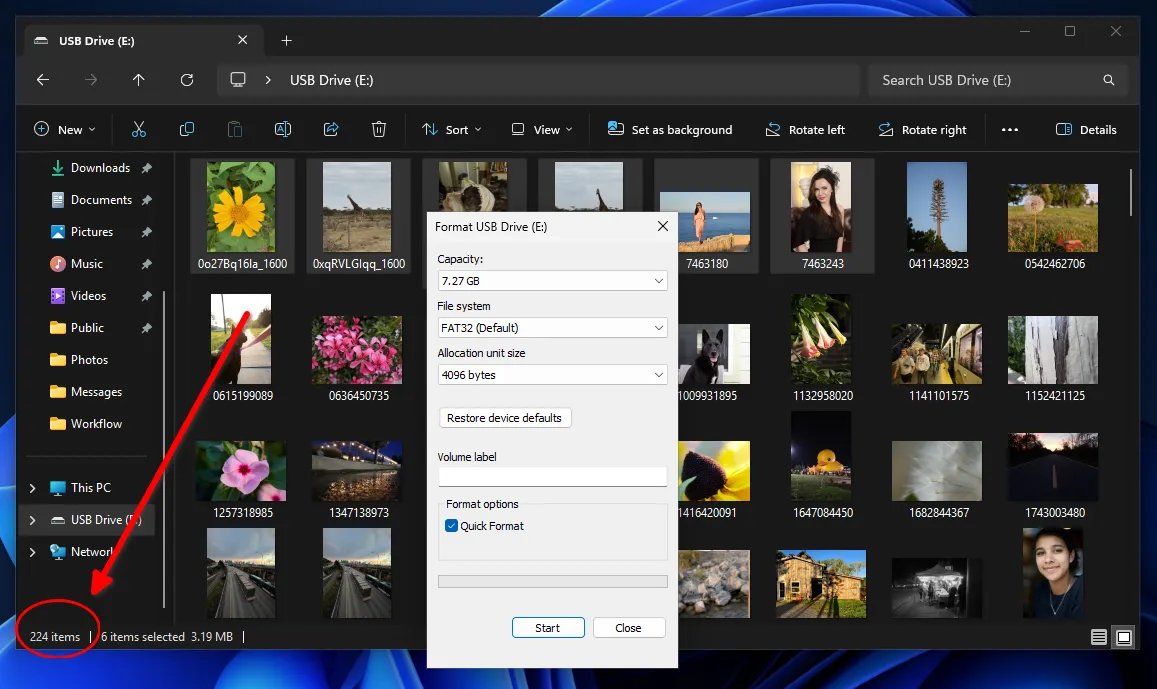Click the Paste icon

coord(235,129)
